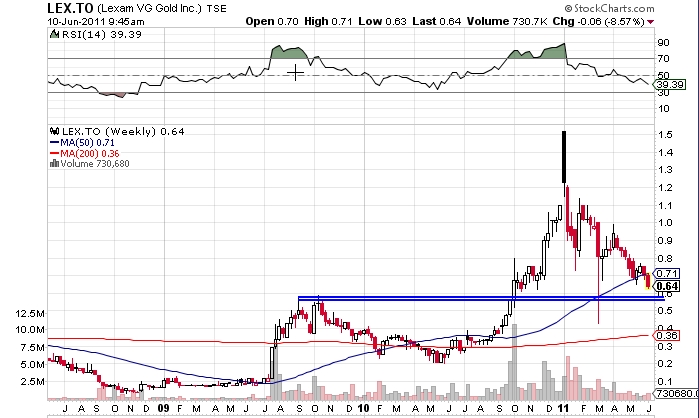Click the blue horizontal support line
This screenshot has height=418, width=699.
[x=481, y=298]
